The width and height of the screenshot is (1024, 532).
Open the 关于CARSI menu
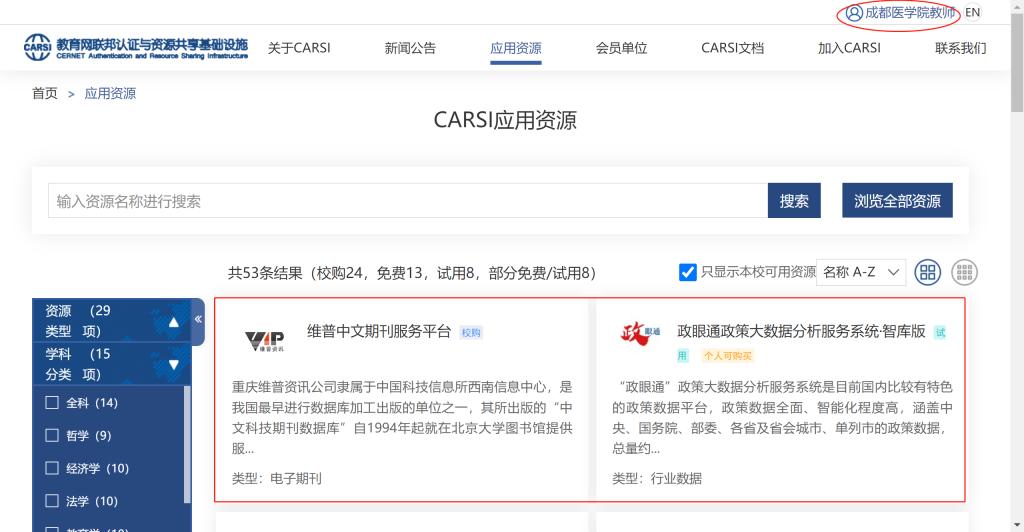[x=299, y=48]
